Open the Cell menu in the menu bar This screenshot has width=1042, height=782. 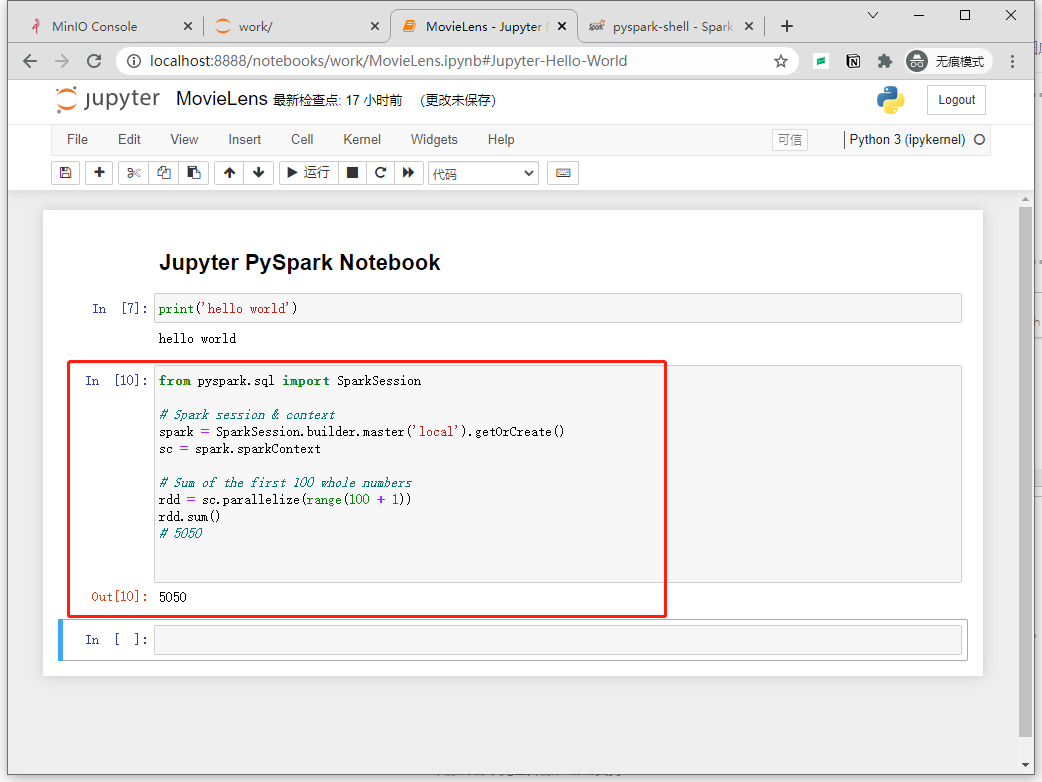(x=302, y=139)
